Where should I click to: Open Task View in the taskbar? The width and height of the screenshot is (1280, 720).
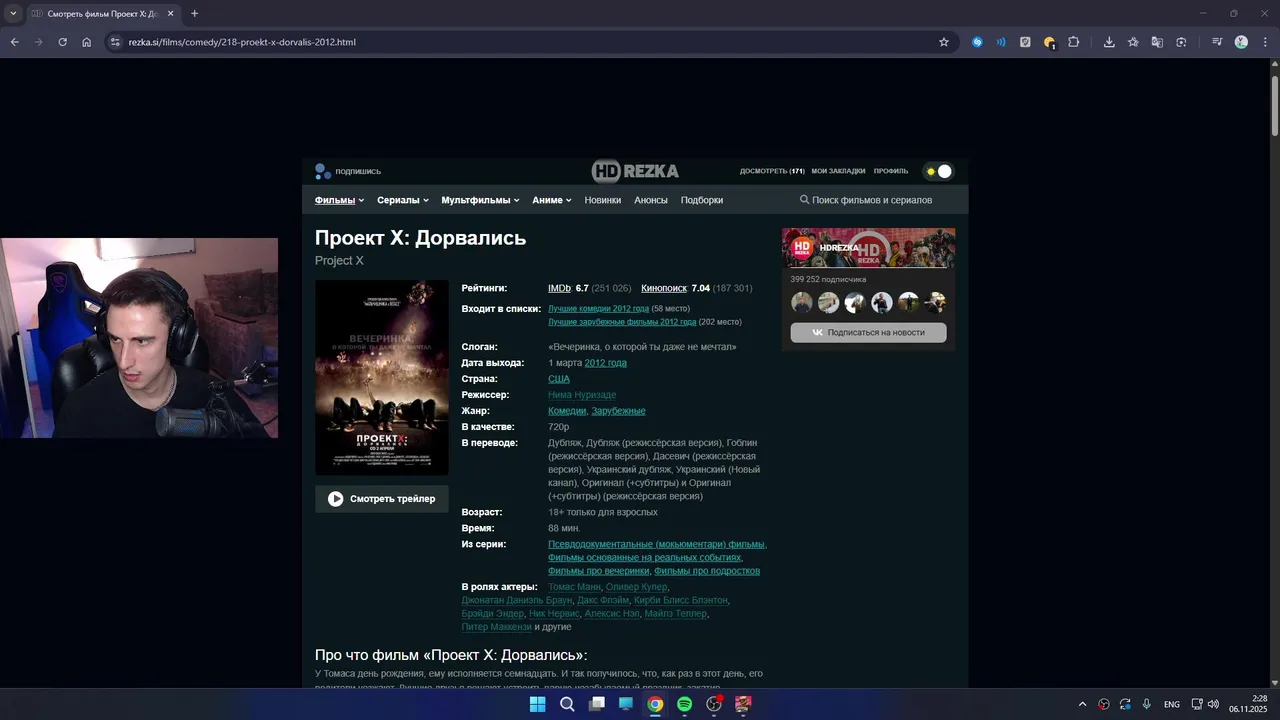pos(597,704)
